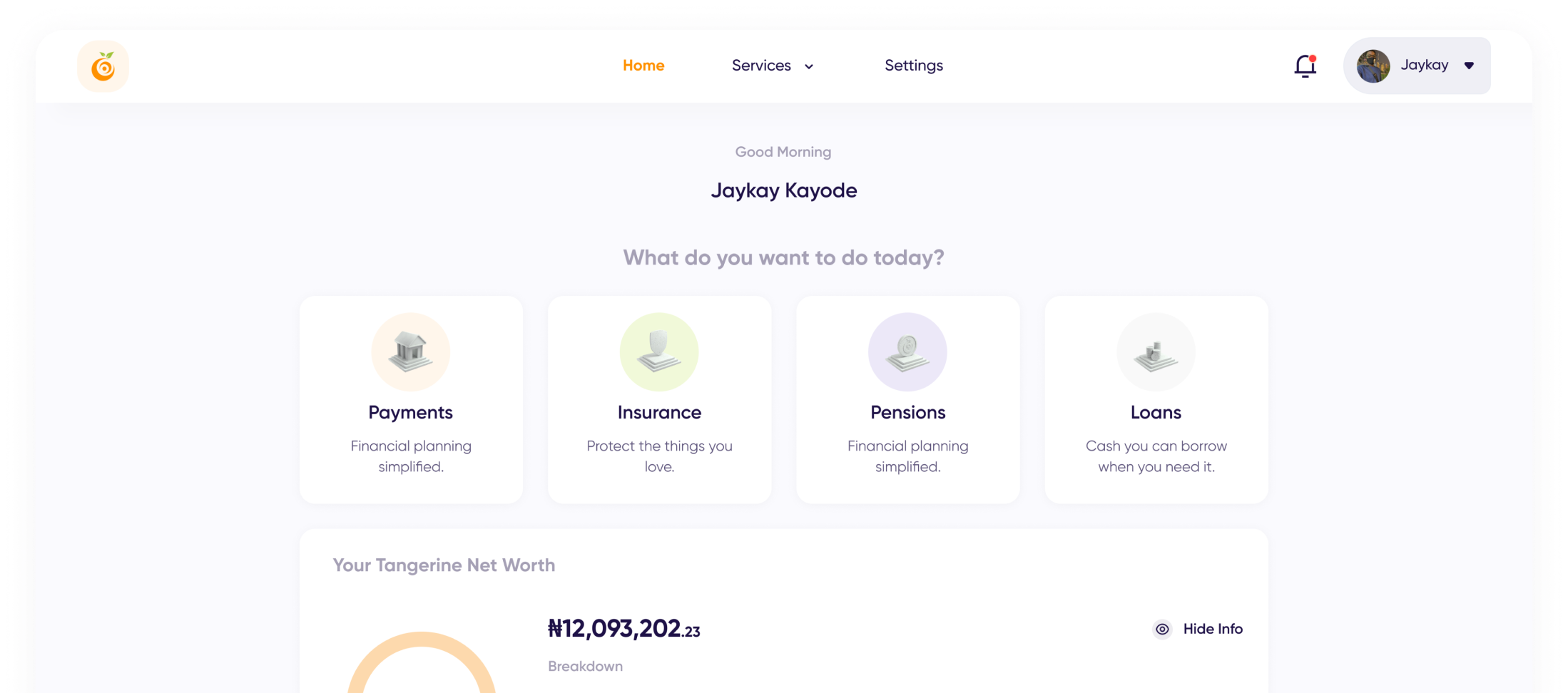Click the Hide Info text label
1568x693 pixels.
pyautogui.click(x=1213, y=629)
